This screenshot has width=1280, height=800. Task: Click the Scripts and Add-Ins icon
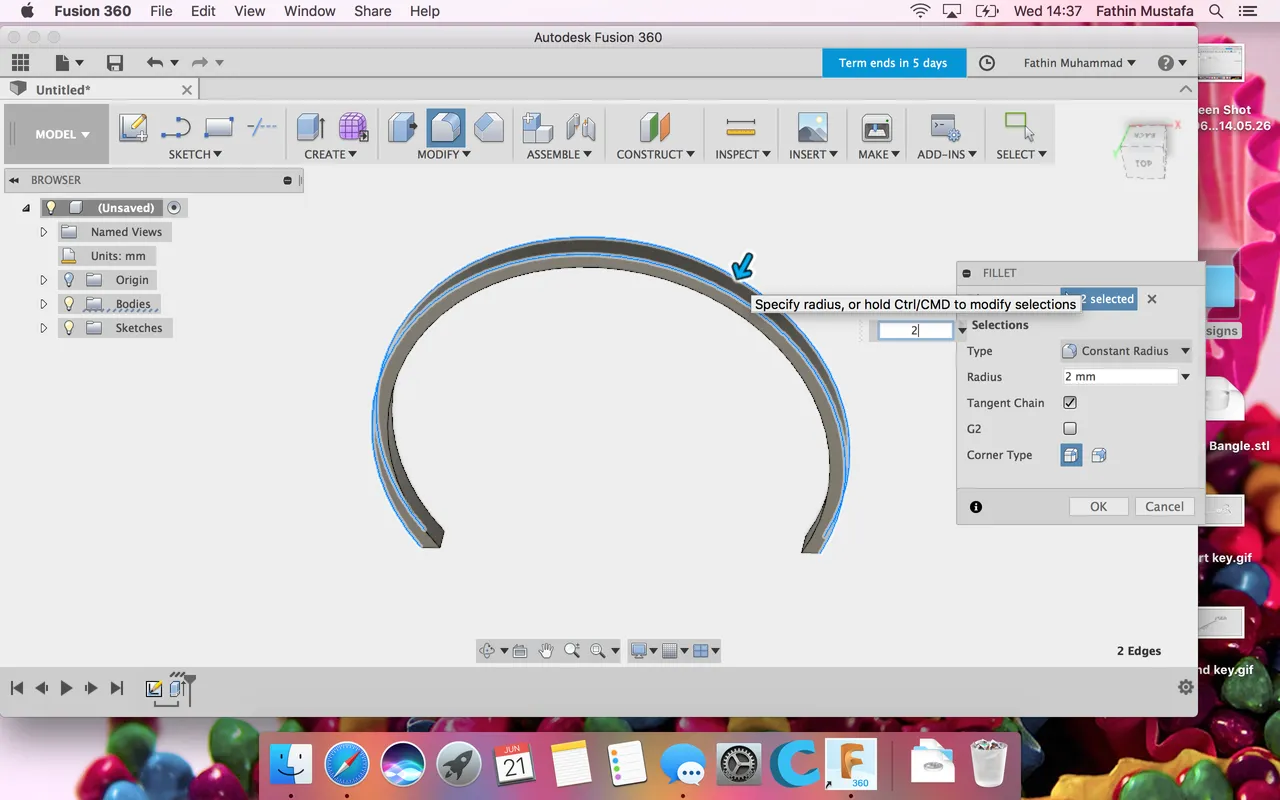pyautogui.click(x=946, y=128)
